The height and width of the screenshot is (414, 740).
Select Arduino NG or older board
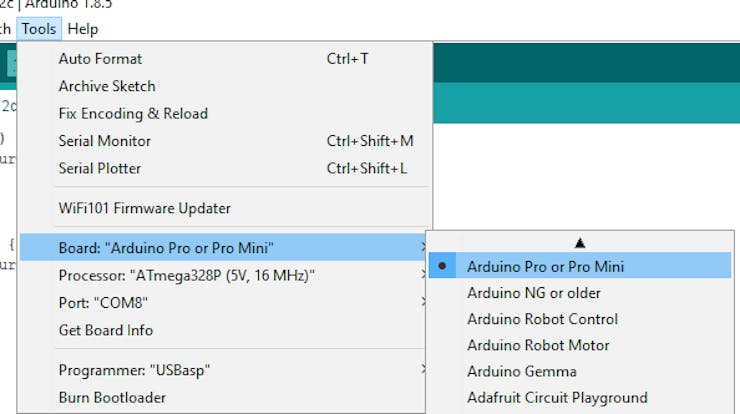580,293
